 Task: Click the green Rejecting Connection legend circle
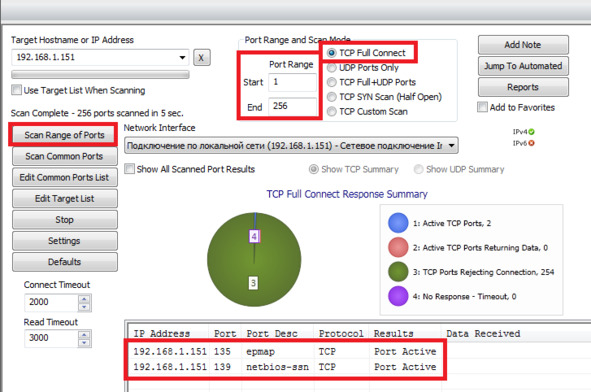(x=398, y=272)
